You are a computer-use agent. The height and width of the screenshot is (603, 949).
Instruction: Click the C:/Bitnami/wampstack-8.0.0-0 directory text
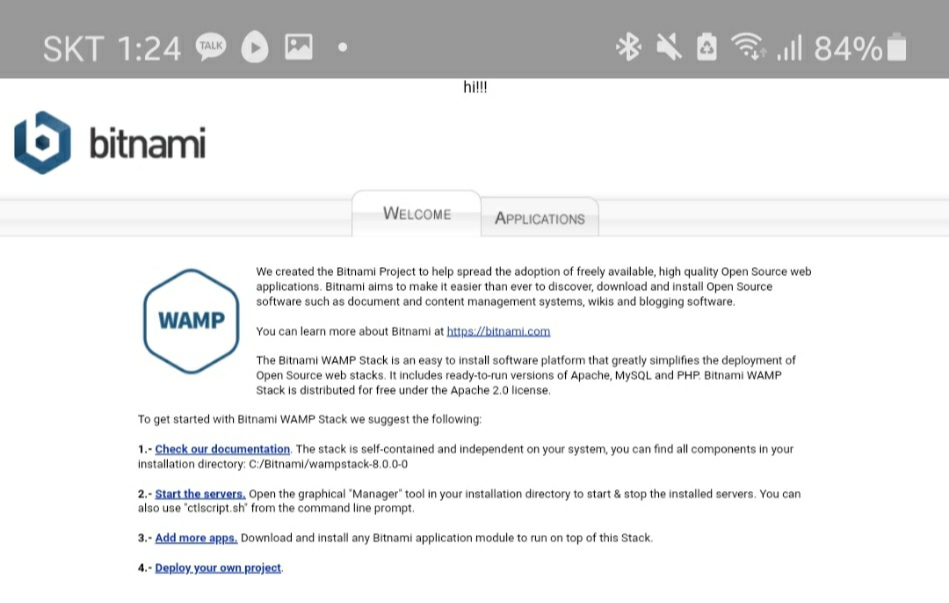pyautogui.click(x=328, y=464)
